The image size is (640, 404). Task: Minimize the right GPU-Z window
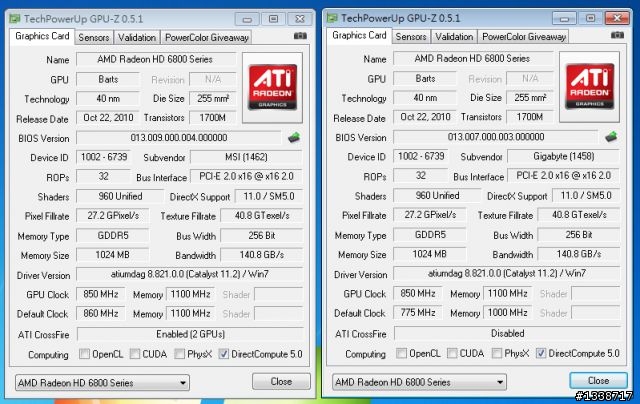coord(564,18)
